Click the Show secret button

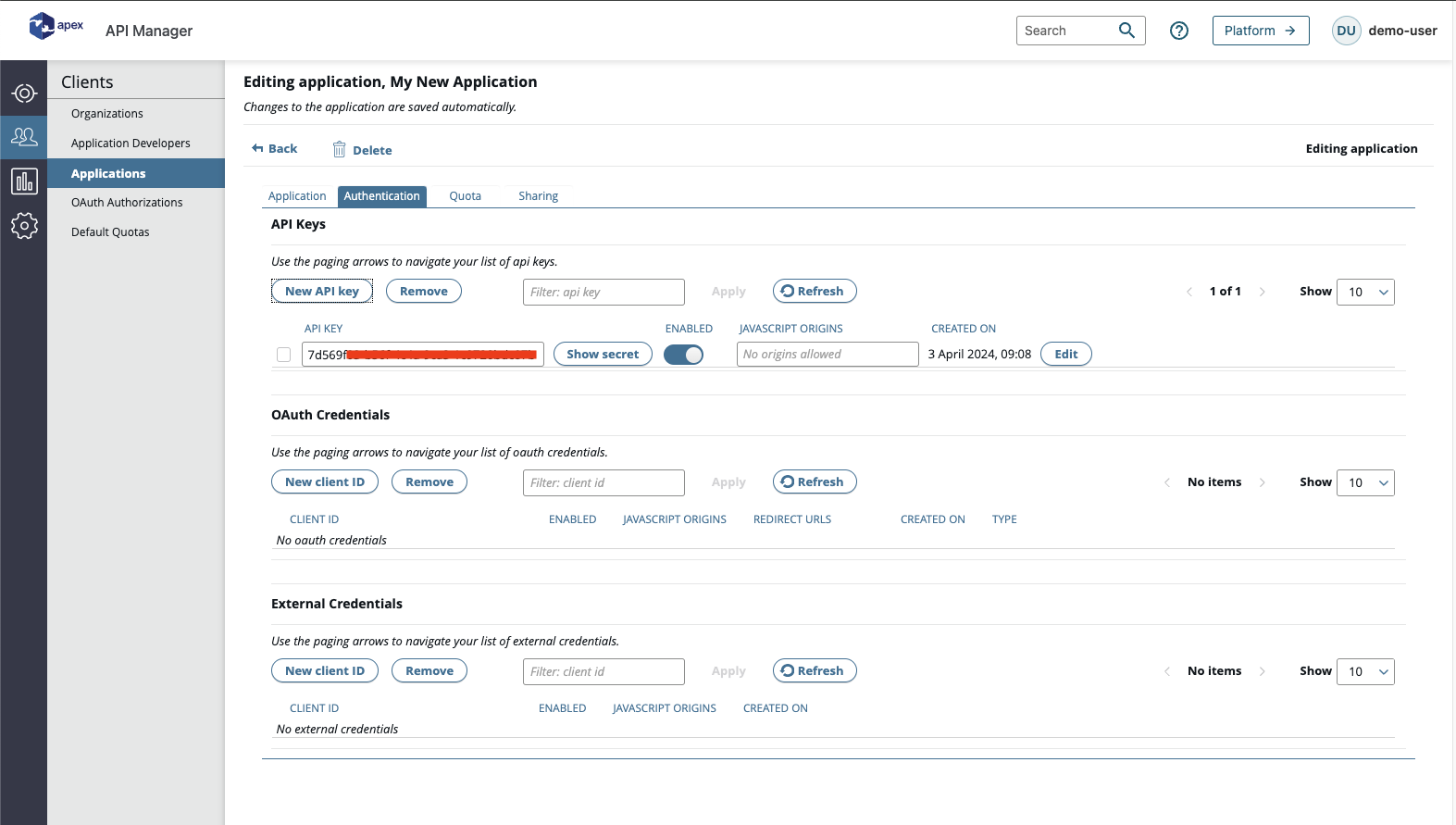603,355
